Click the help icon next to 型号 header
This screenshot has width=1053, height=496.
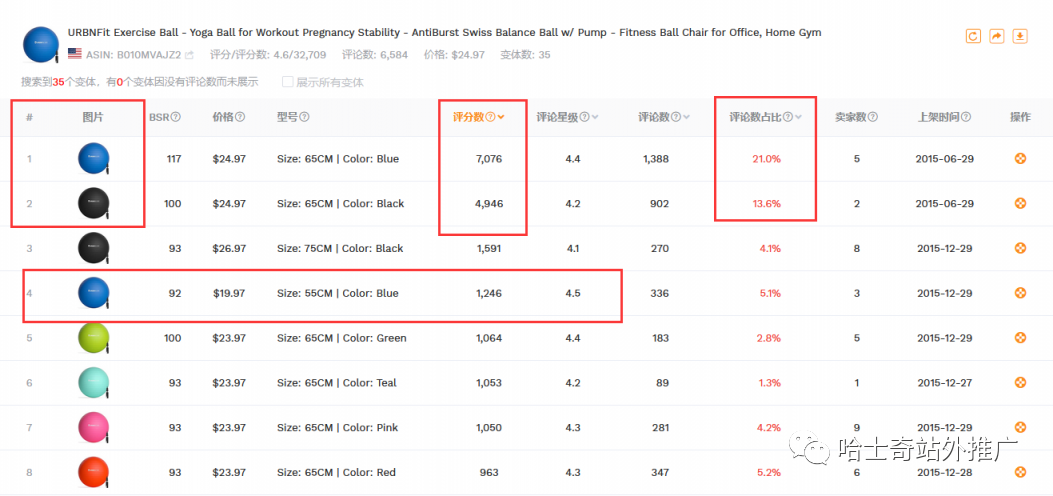click(304, 117)
